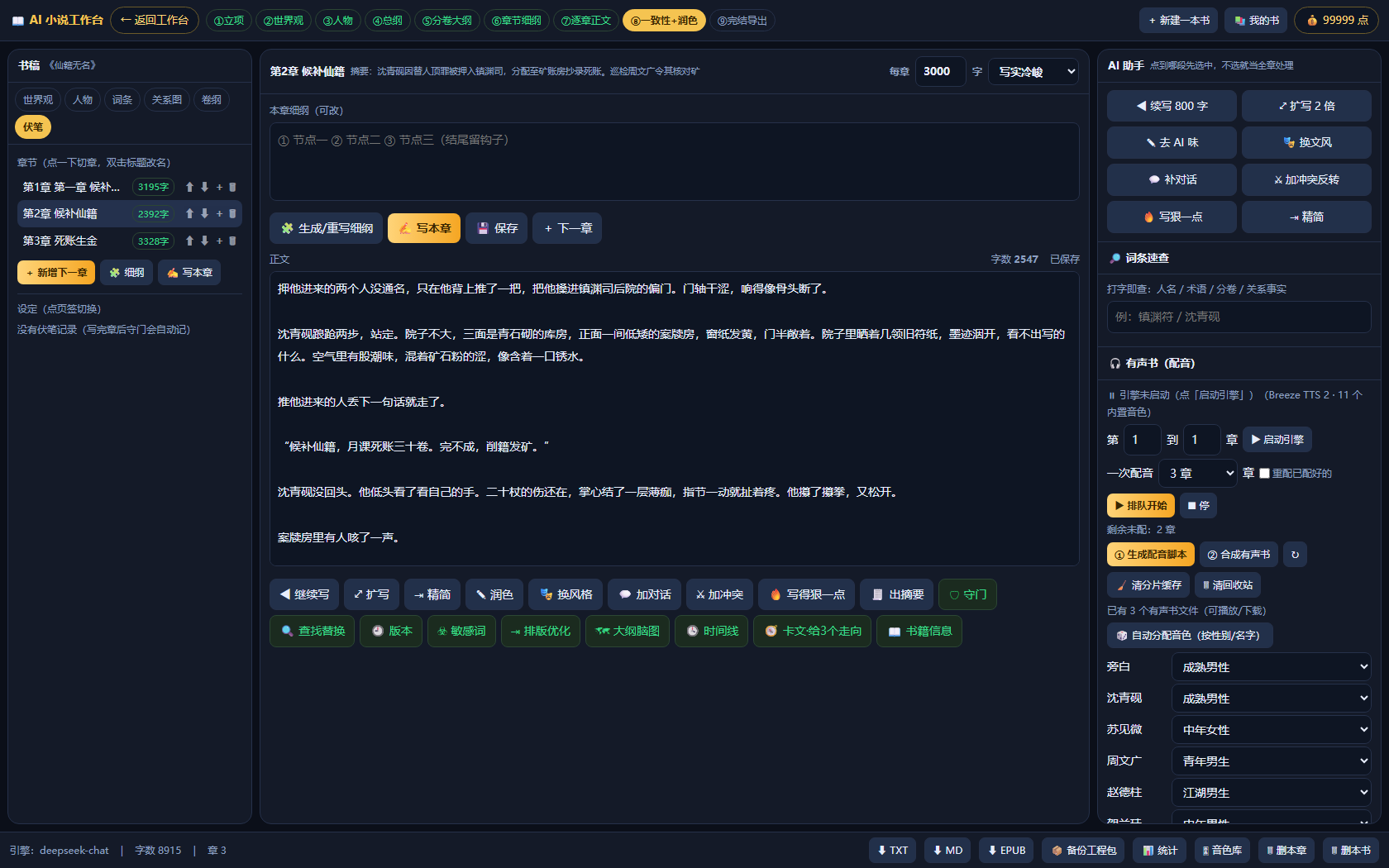Insert a chapter after 第2章 with plus icon

(x=219, y=213)
